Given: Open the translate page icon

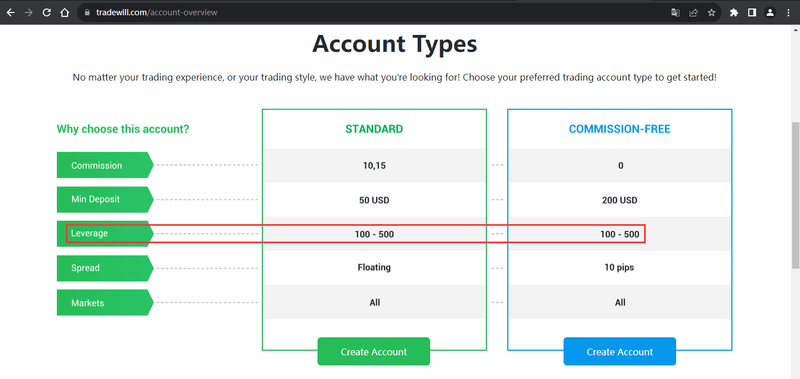Looking at the screenshot, I should [x=676, y=13].
